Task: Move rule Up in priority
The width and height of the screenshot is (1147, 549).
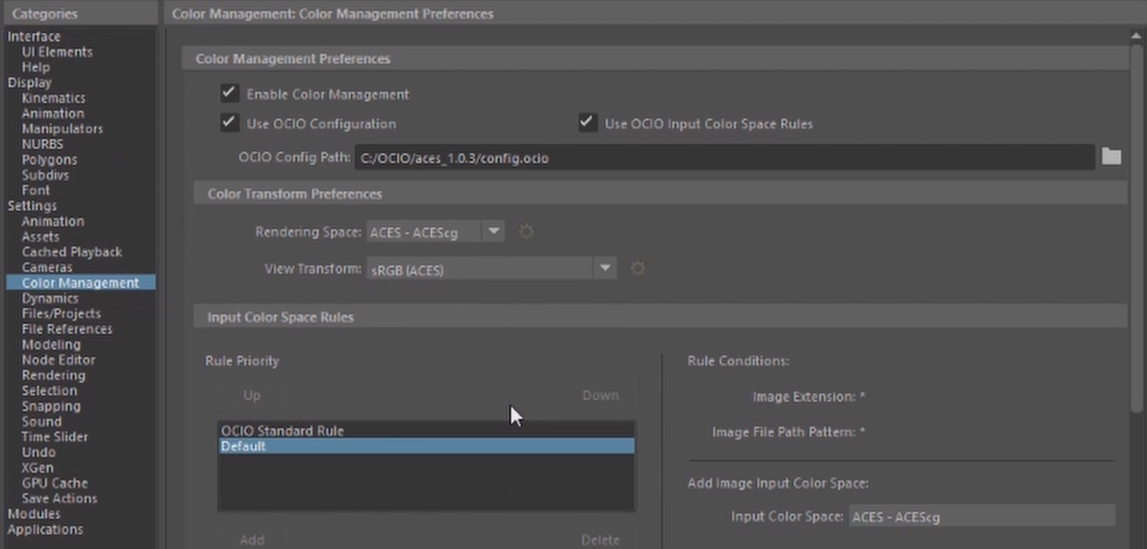Action: 252,395
